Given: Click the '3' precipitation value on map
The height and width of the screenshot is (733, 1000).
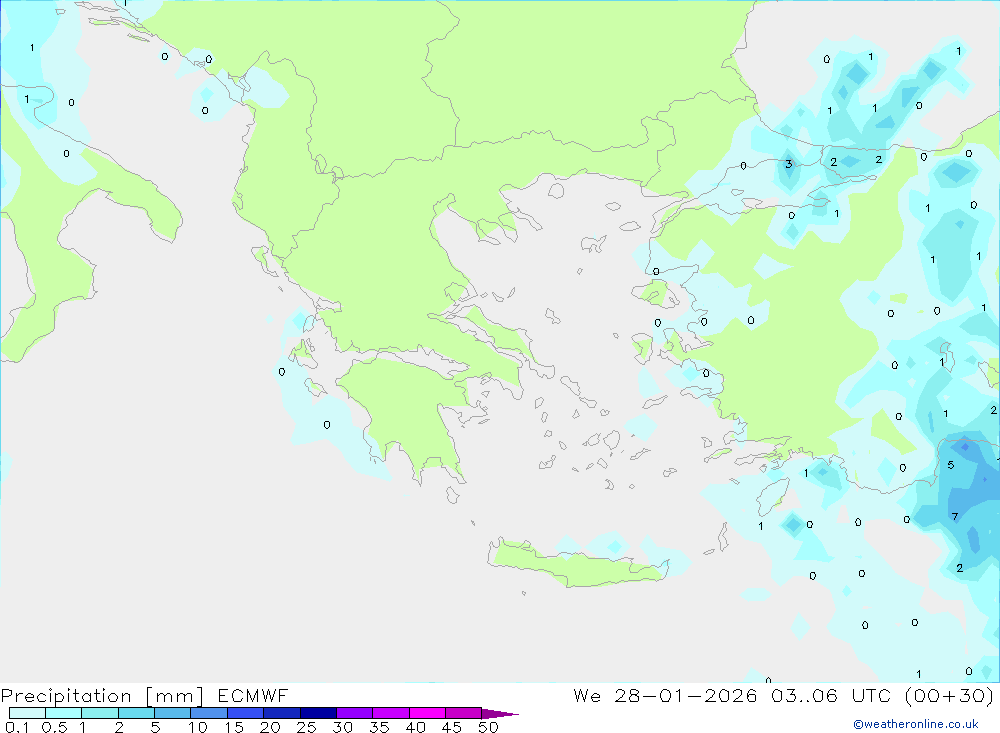Looking at the screenshot, I should pyautogui.click(x=789, y=164).
